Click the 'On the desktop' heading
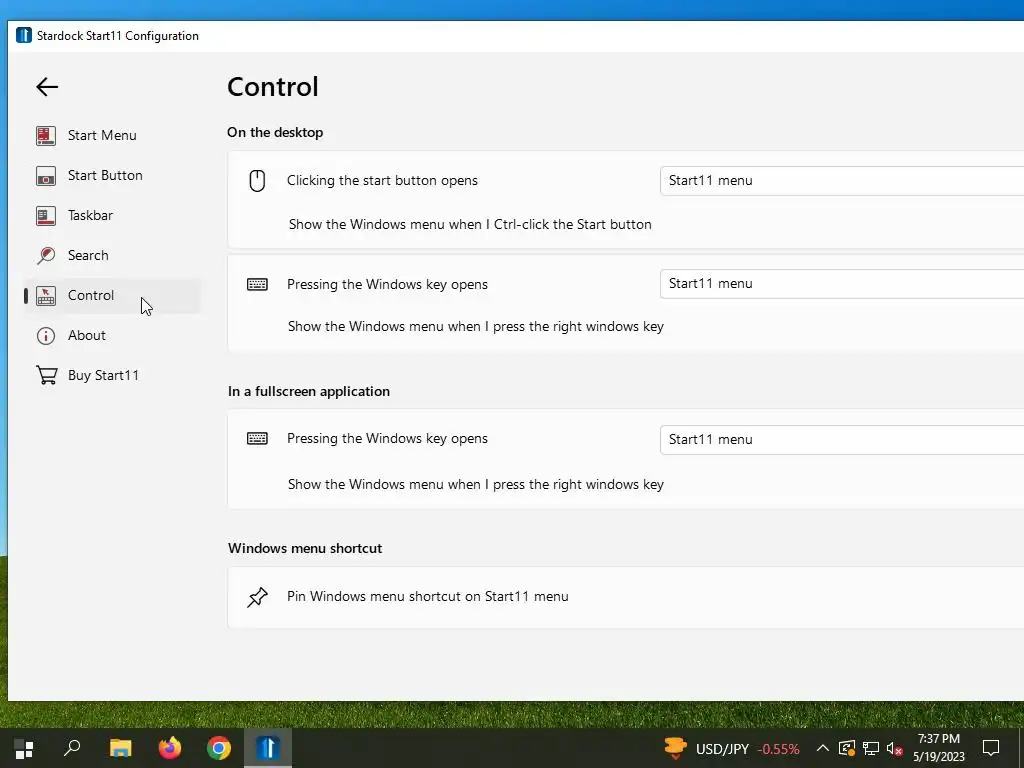Screen dimensions: 1024x768 (x=275, y=132)
